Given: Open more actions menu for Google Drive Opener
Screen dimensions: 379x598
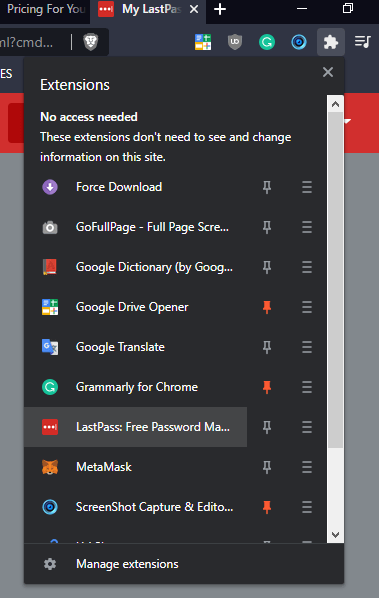Looking at the screenshot, I should (x=307, y=307).
